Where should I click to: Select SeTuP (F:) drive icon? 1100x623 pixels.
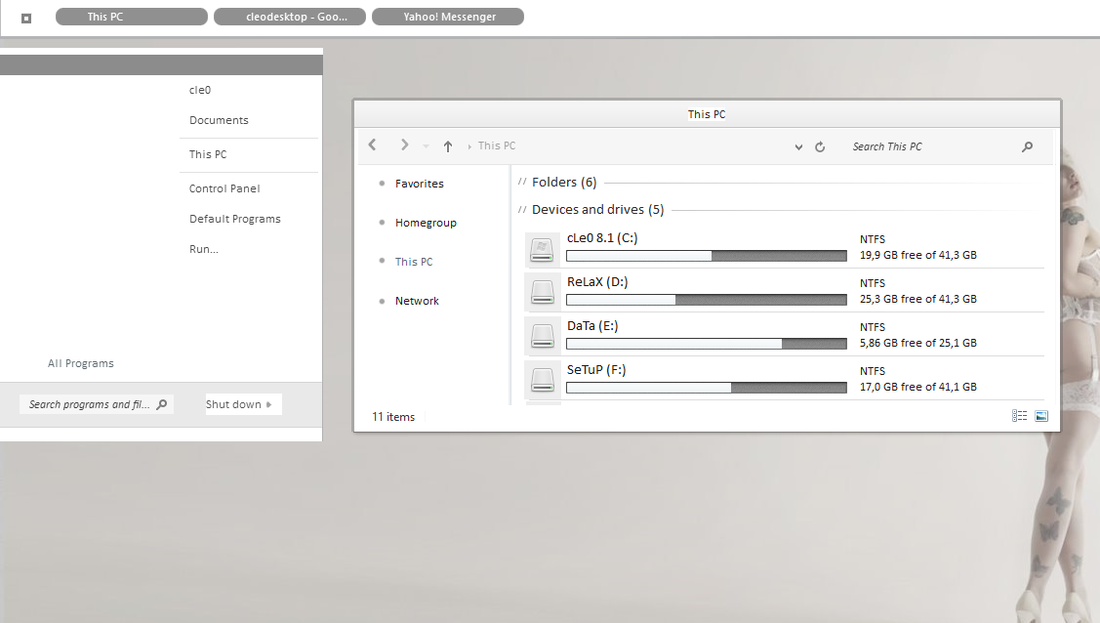[x=542, y=381]
